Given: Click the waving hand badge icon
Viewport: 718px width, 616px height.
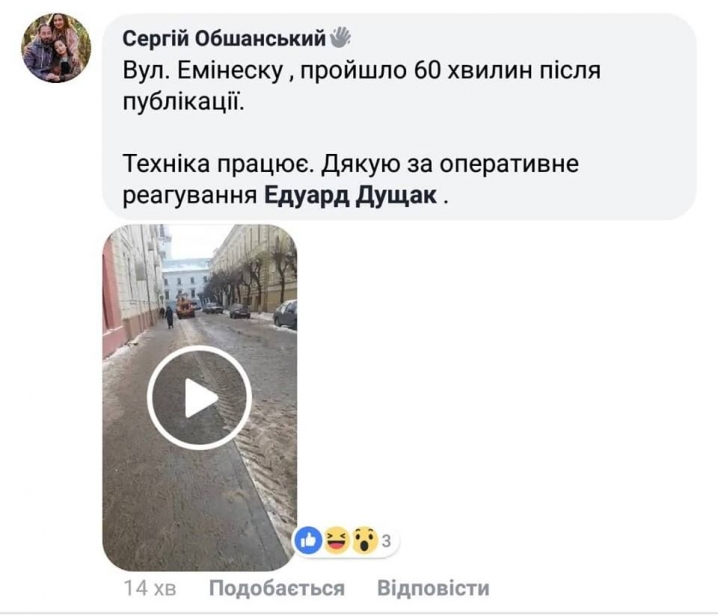Looking at the screenshot, I should coord(340,37).
